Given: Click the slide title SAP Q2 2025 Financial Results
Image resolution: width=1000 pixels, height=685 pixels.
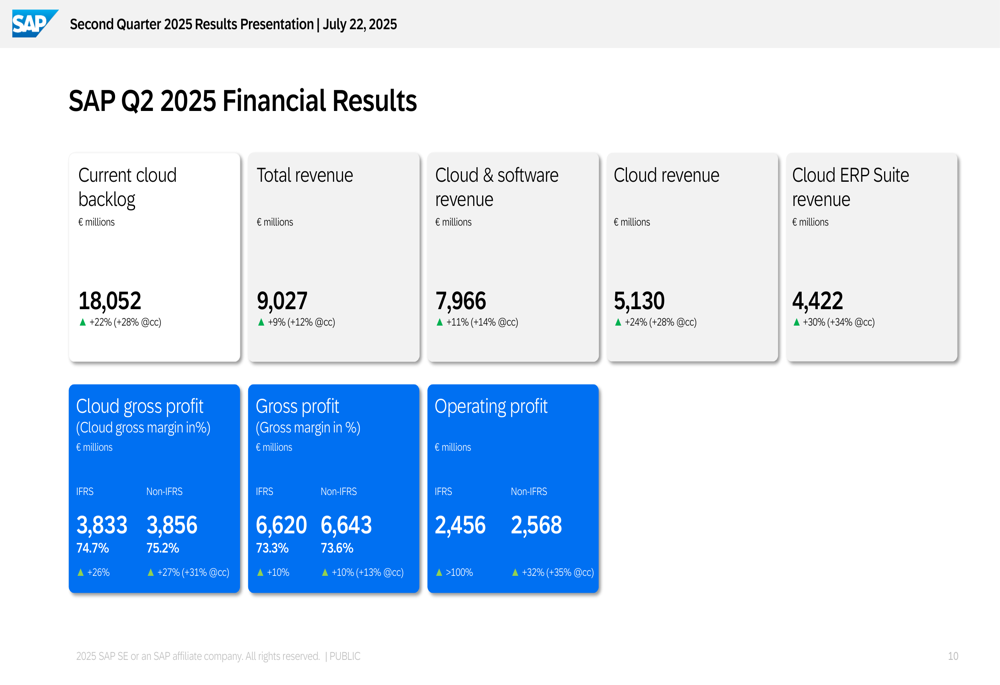Looking at the screenshot, I should click(242, 101).
